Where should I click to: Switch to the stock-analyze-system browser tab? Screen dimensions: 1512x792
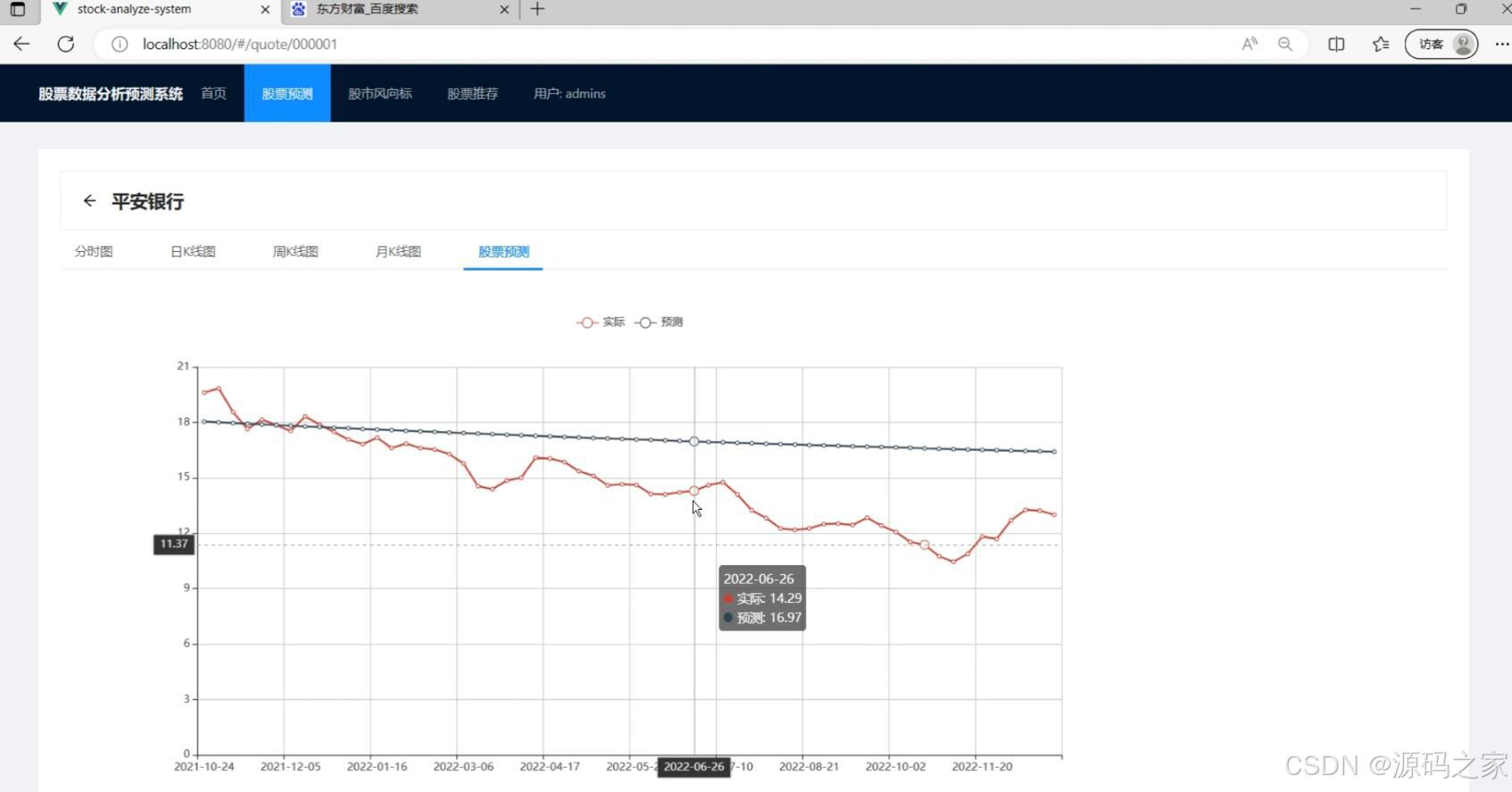pos(161,10)
